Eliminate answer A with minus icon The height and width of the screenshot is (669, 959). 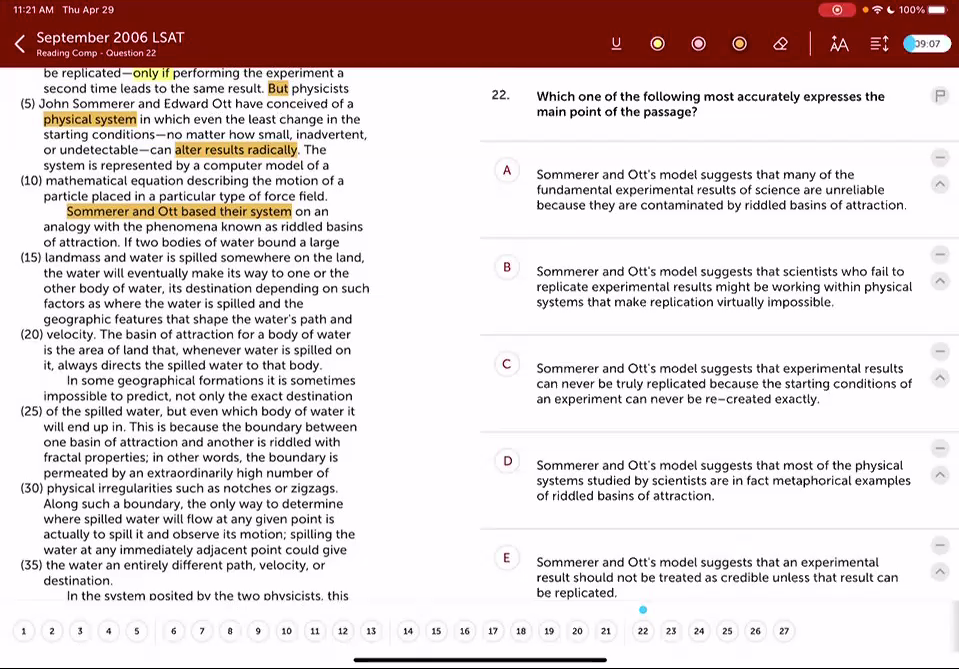tap(939, 158)
